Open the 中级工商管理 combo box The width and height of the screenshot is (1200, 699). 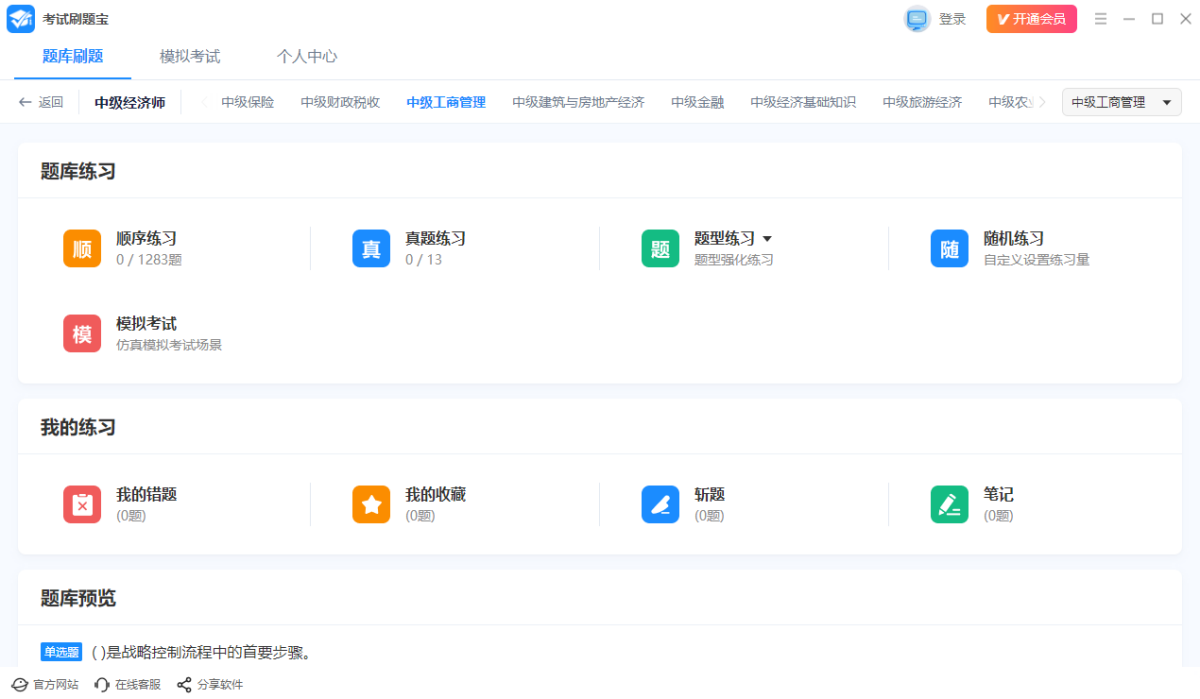(x=1122, y=102)
